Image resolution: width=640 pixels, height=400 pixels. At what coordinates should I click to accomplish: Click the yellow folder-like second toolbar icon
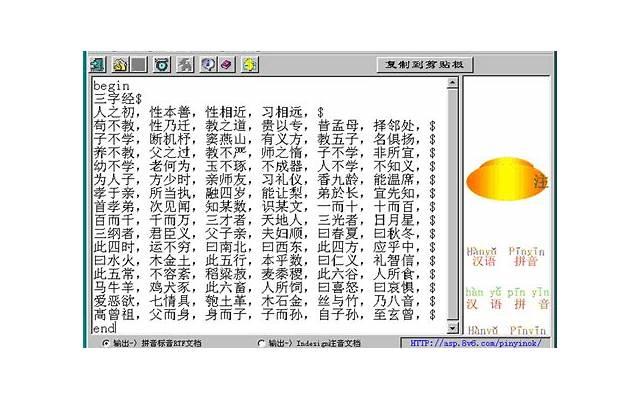(x=119, y=64)
